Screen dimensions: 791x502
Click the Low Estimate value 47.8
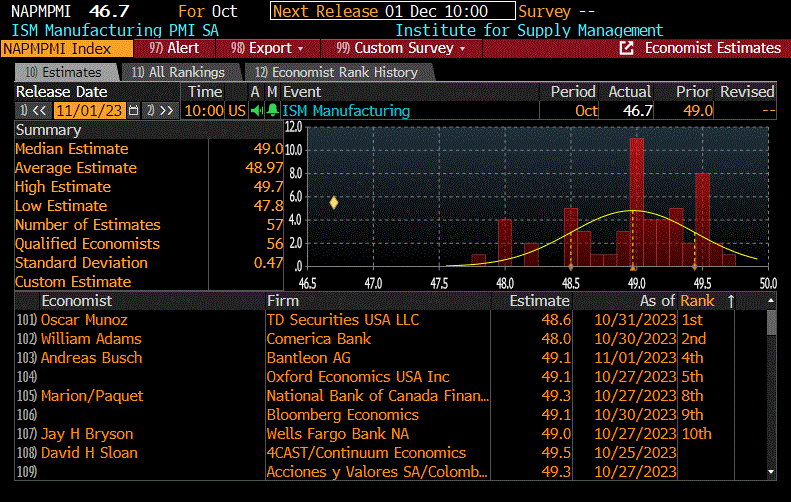[268, 206]
